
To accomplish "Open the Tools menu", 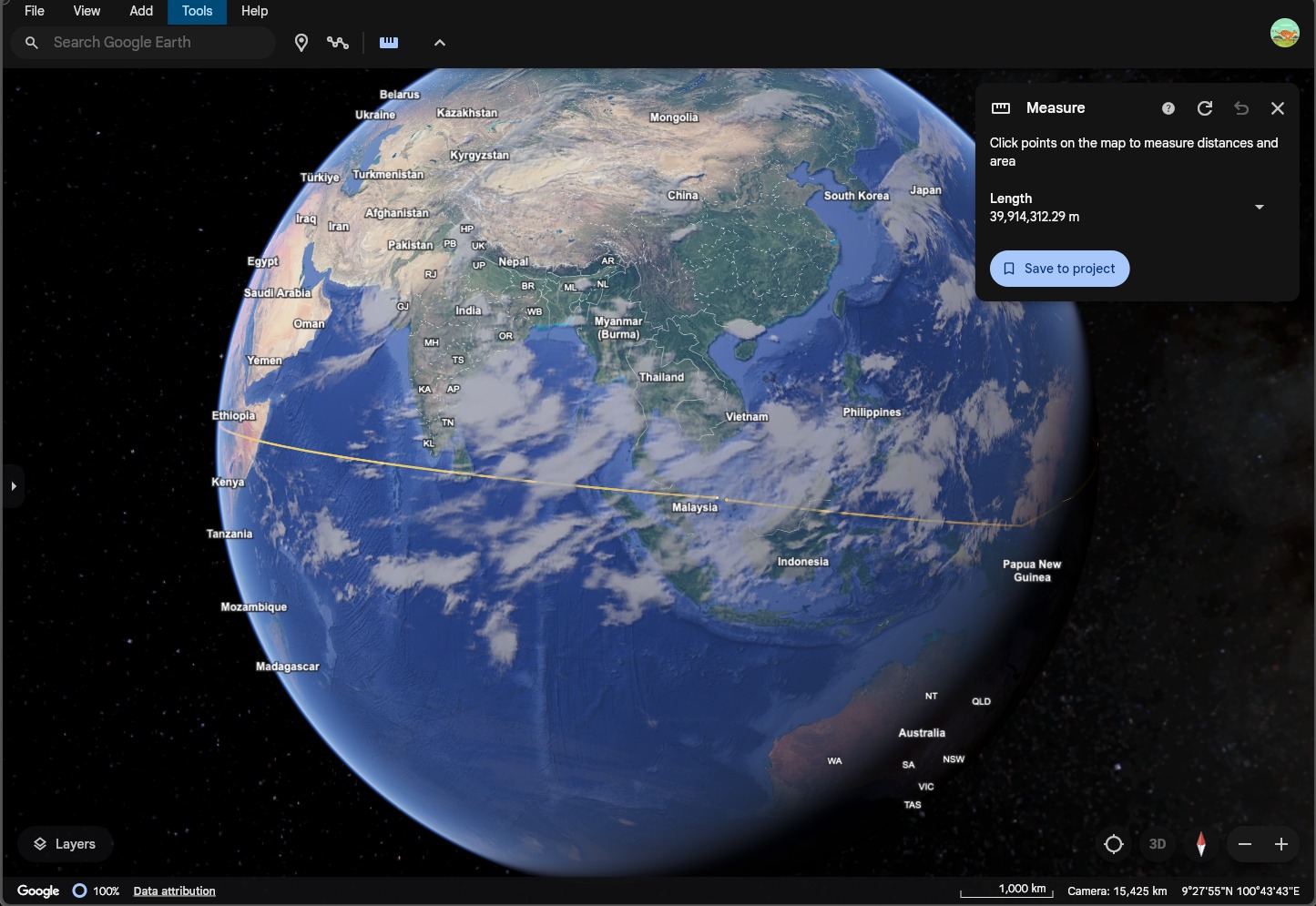I will coord(197,11).
